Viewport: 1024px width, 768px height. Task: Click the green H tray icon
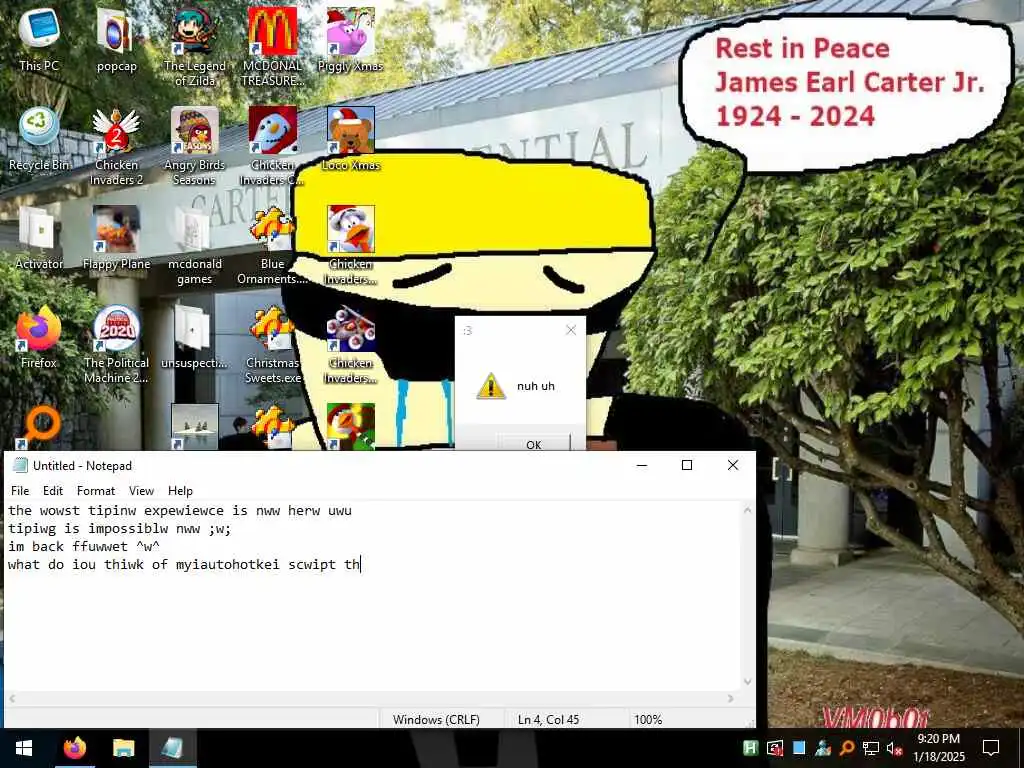[750, 748]
